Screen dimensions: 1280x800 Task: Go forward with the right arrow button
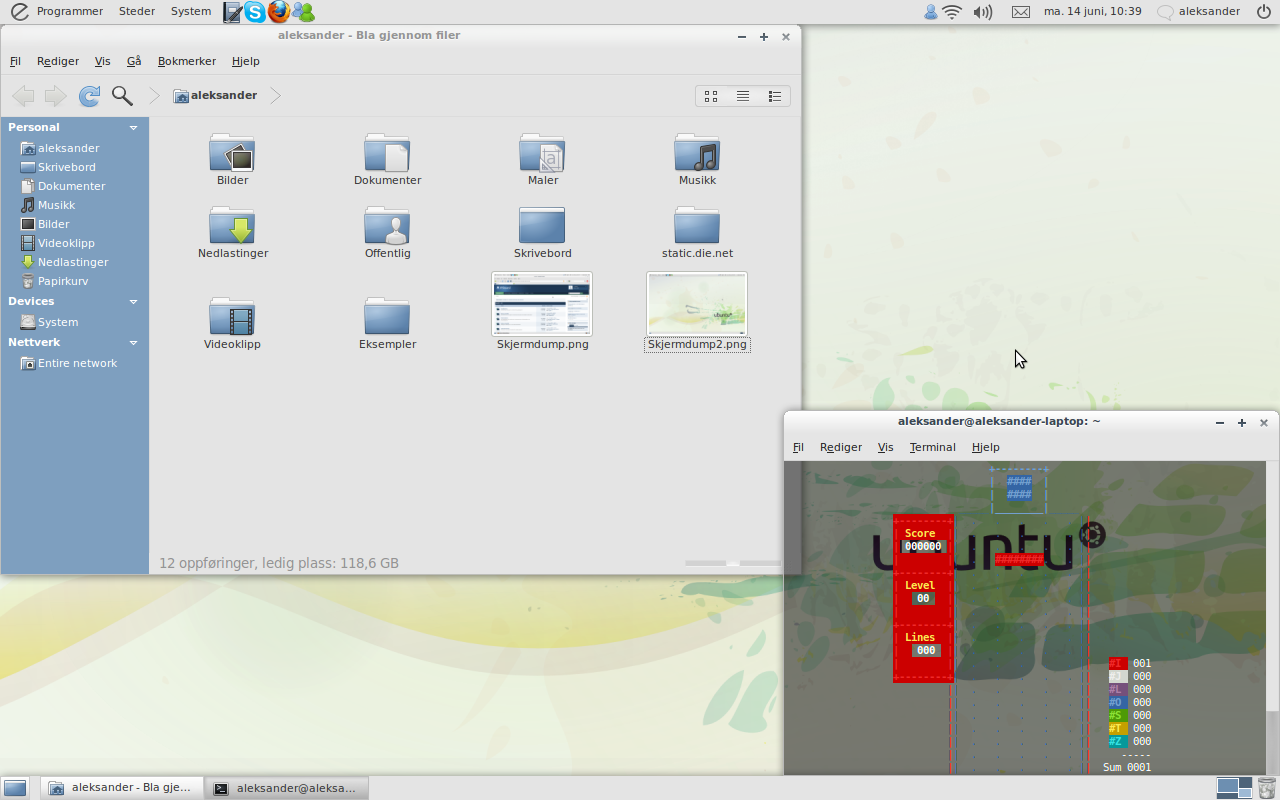pyautogui.click(x=55, y=96)
